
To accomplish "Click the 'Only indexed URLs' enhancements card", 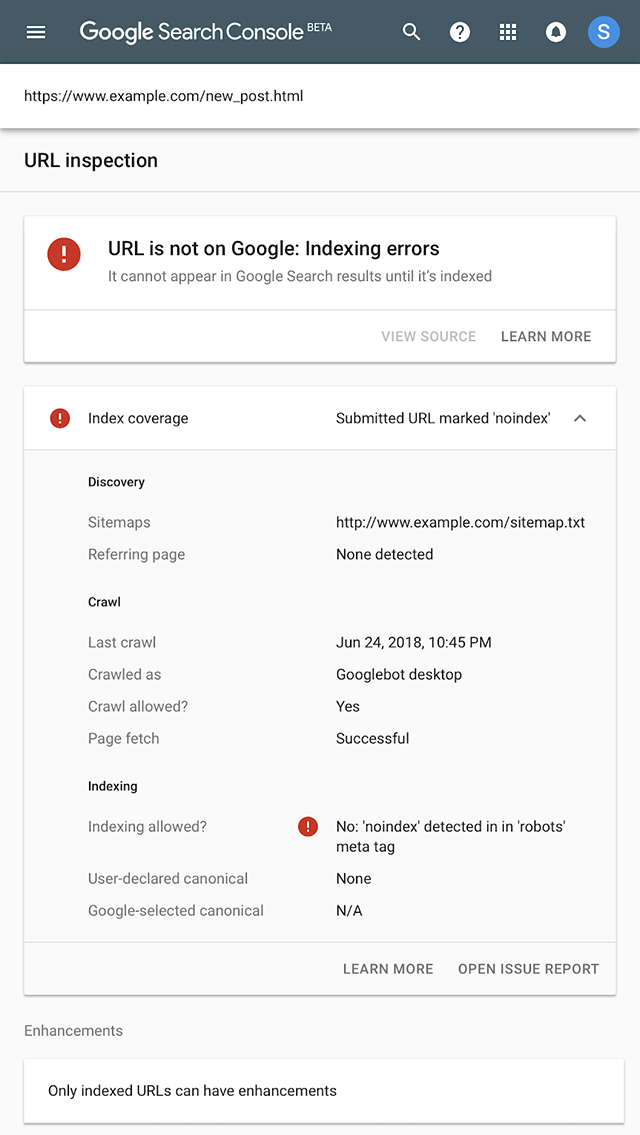I will 320,1091.
